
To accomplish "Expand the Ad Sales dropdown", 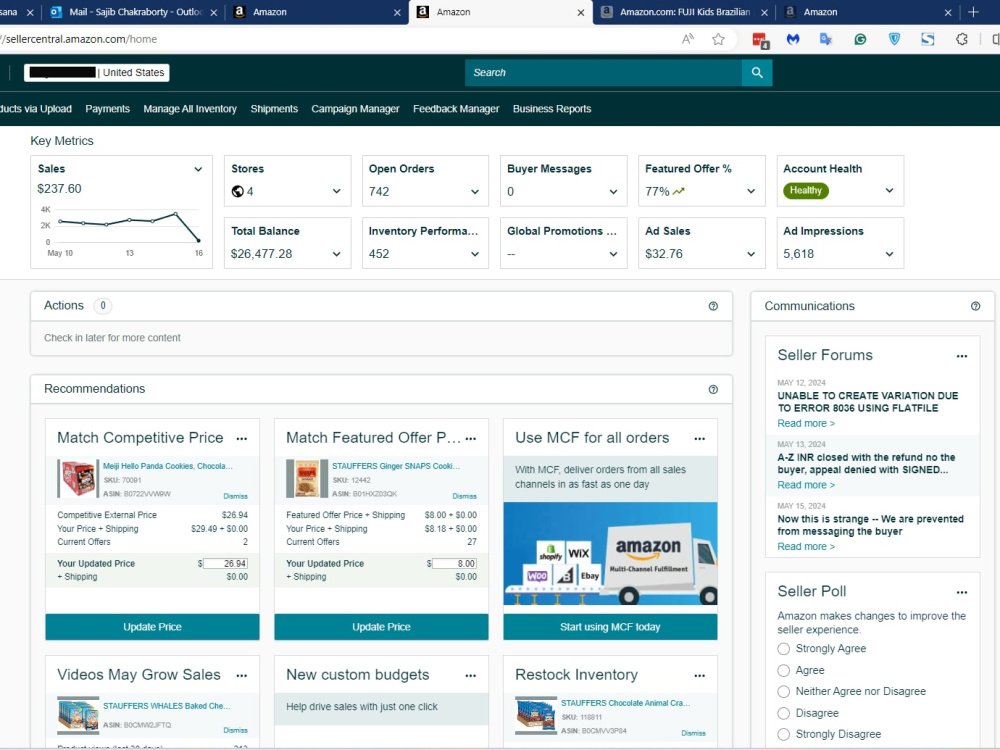I will click(x=751, y=254).
